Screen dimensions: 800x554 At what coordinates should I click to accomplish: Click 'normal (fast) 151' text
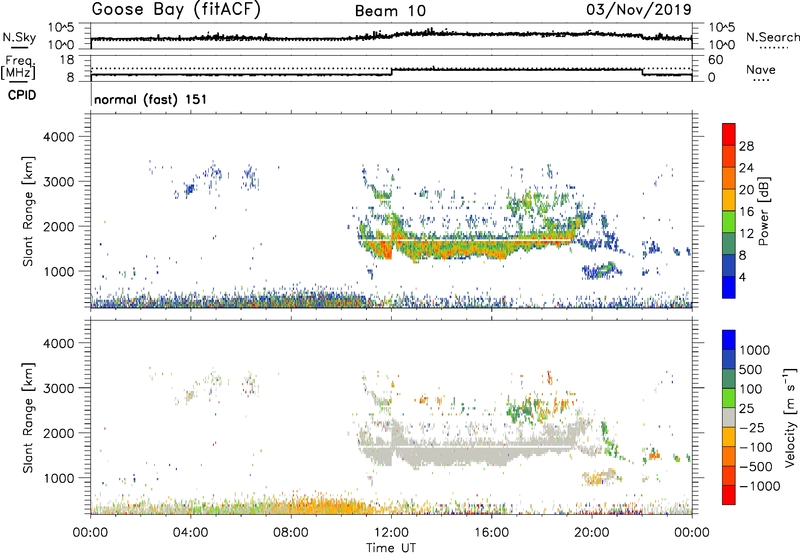[151, 99]
